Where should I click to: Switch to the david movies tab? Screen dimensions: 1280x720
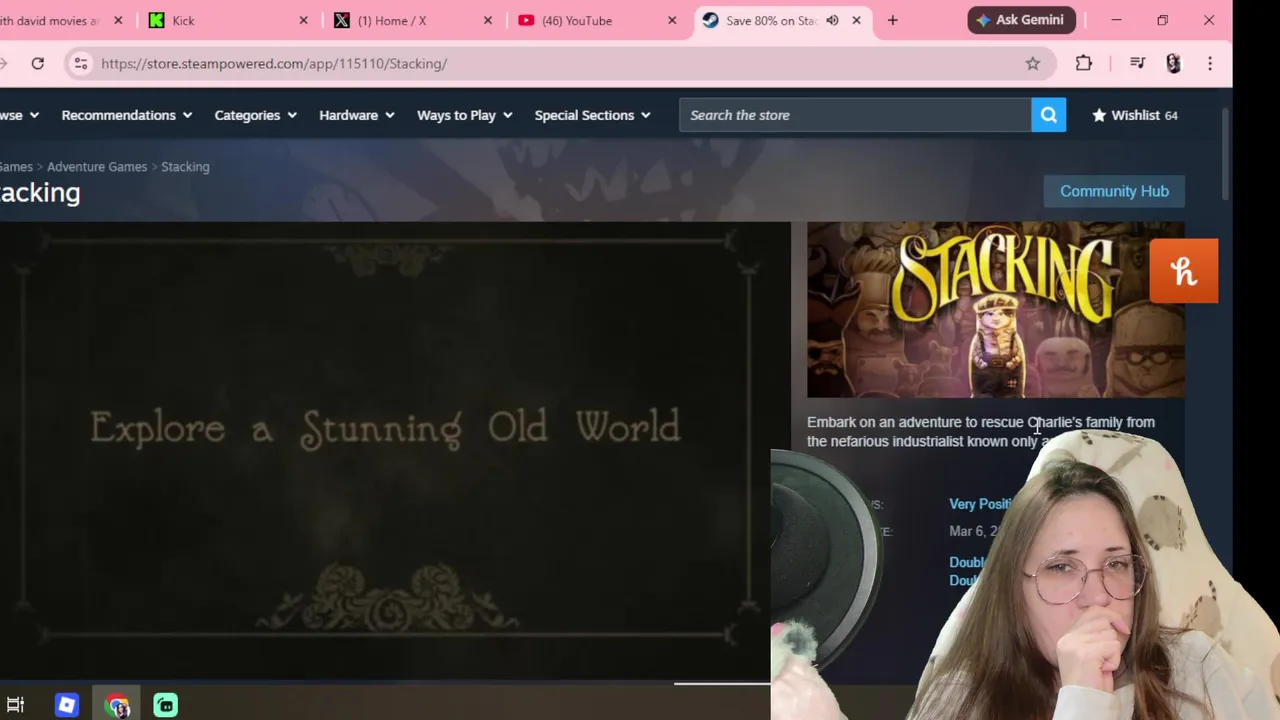(60, 20)
